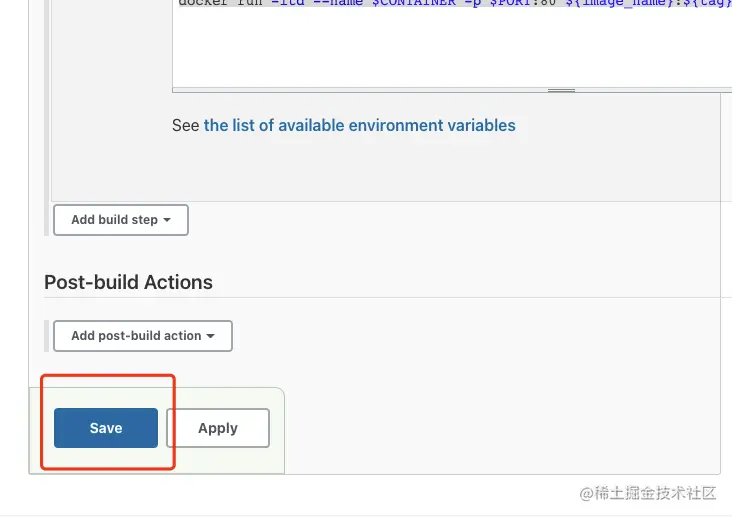Click the caret arrow on Add build step
The image size is (732, 517).
(x=167, y=220)
